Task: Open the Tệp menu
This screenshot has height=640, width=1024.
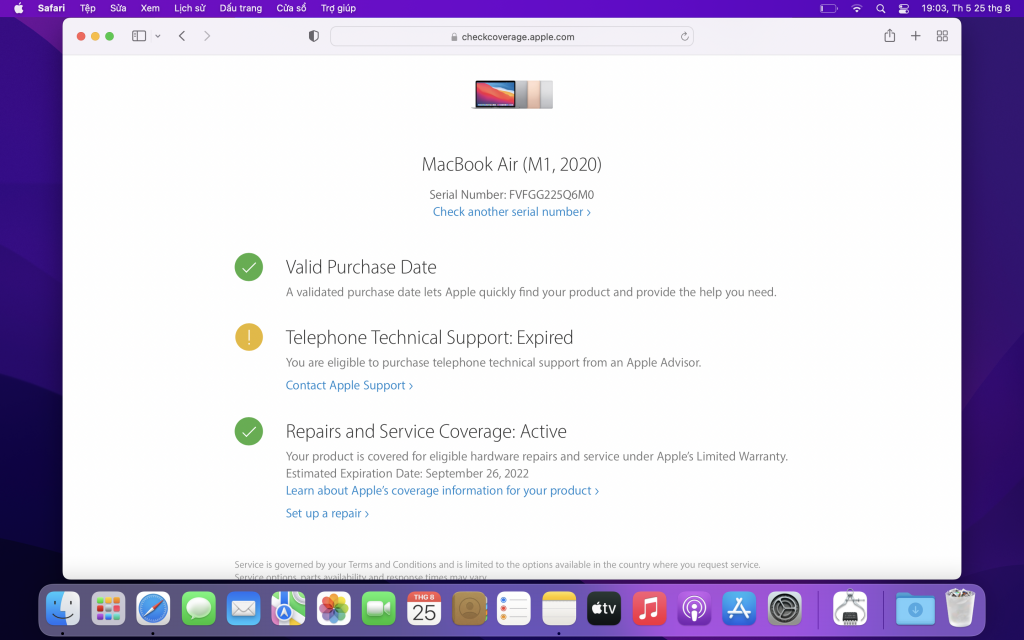Action: coord(88,8)
